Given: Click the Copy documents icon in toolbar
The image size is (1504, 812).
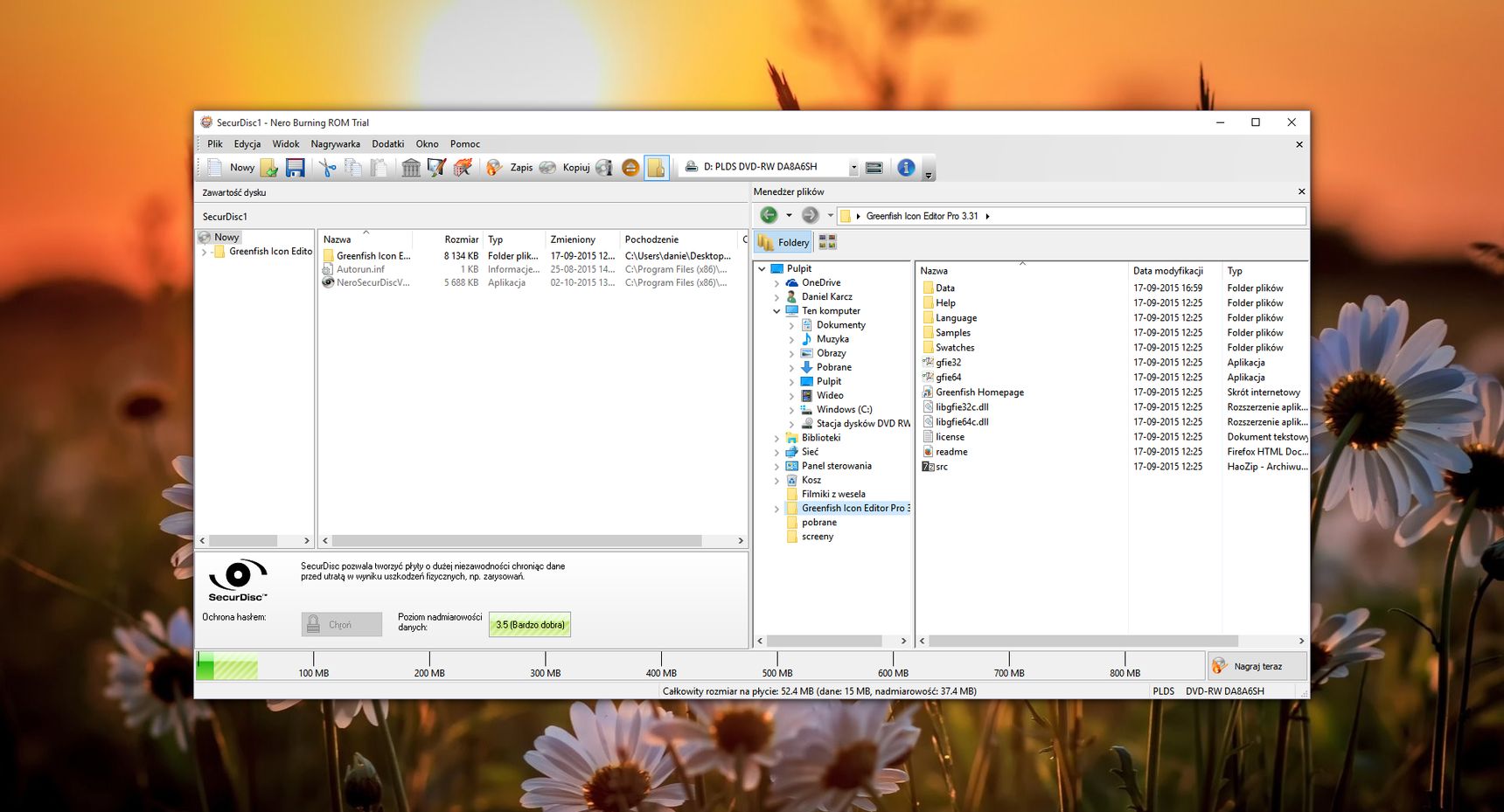Looking at the screenshot, I should click(353, 167).
